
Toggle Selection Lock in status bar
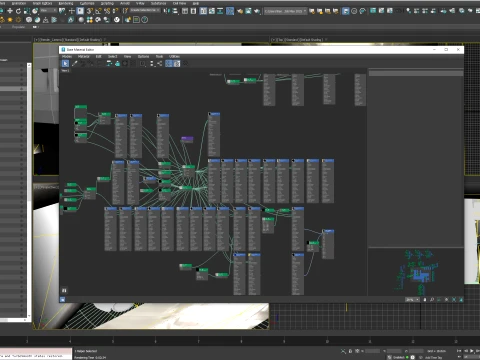click(x=350, y=351)
